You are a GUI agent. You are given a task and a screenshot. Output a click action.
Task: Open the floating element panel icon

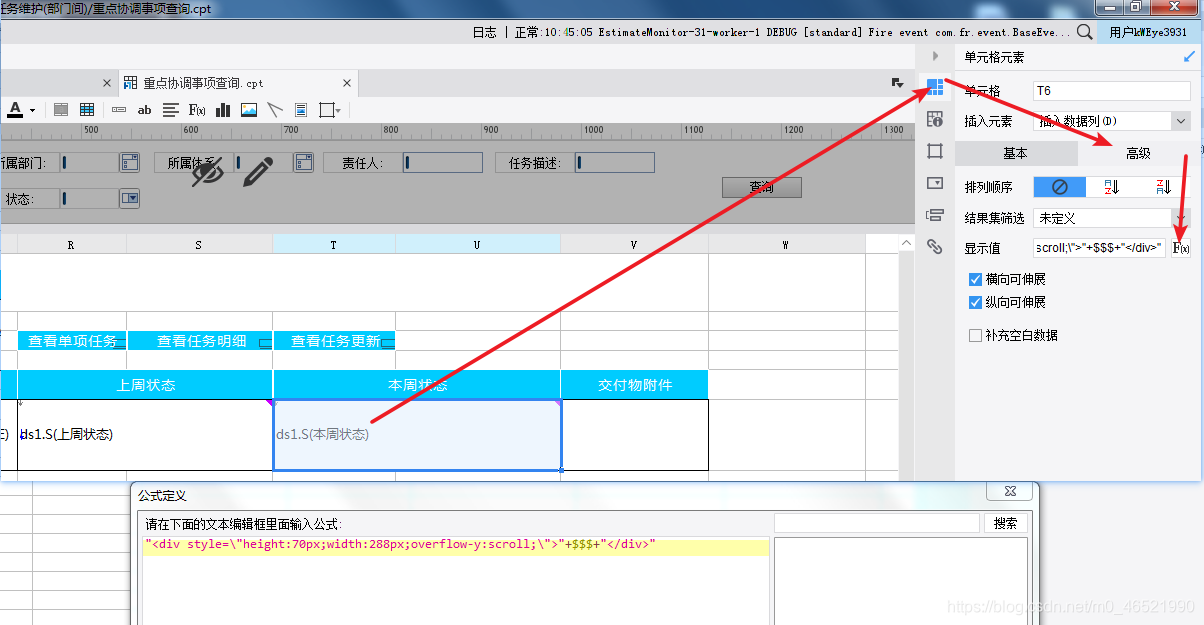pyautogui.click(x=935, y=151)
